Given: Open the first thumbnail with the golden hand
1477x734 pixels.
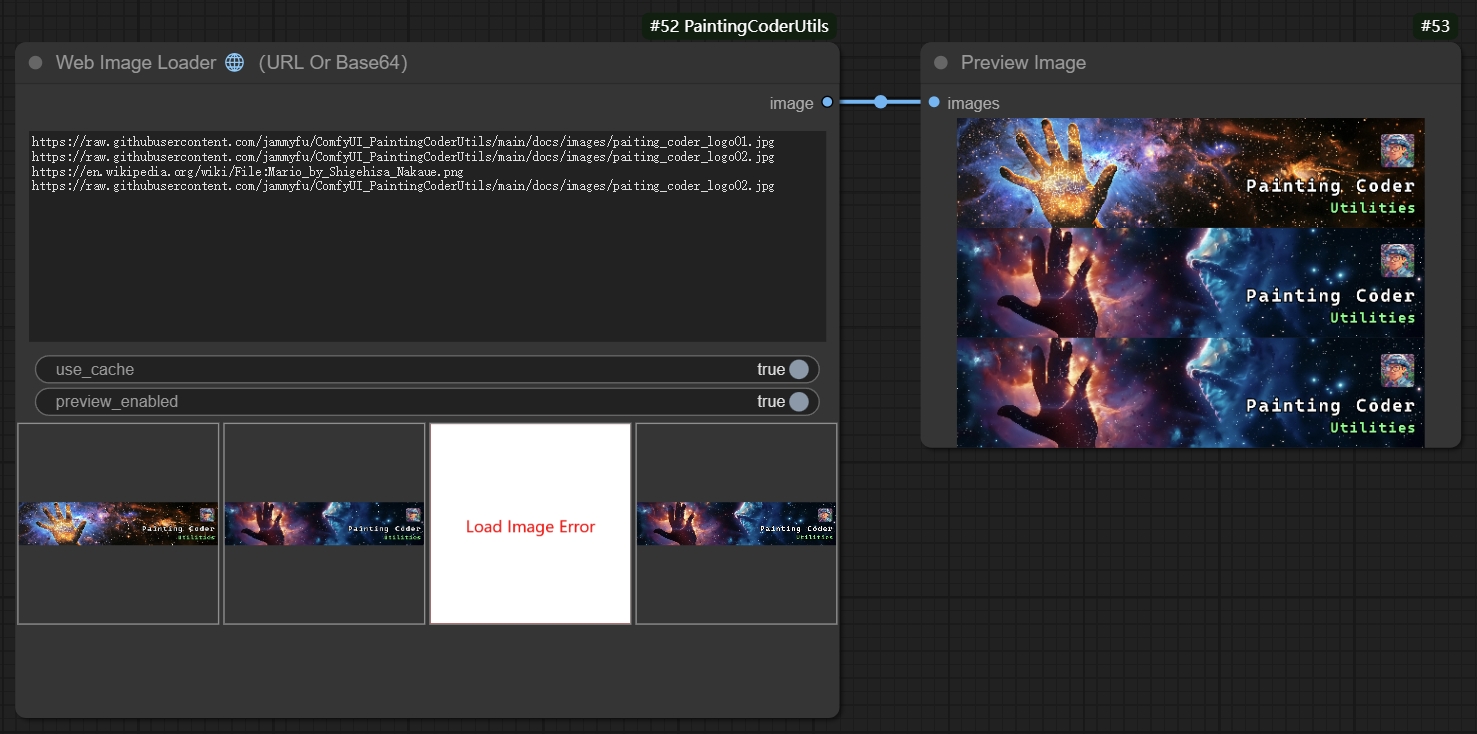Looking at the screenshot, I should click(118, 523).
